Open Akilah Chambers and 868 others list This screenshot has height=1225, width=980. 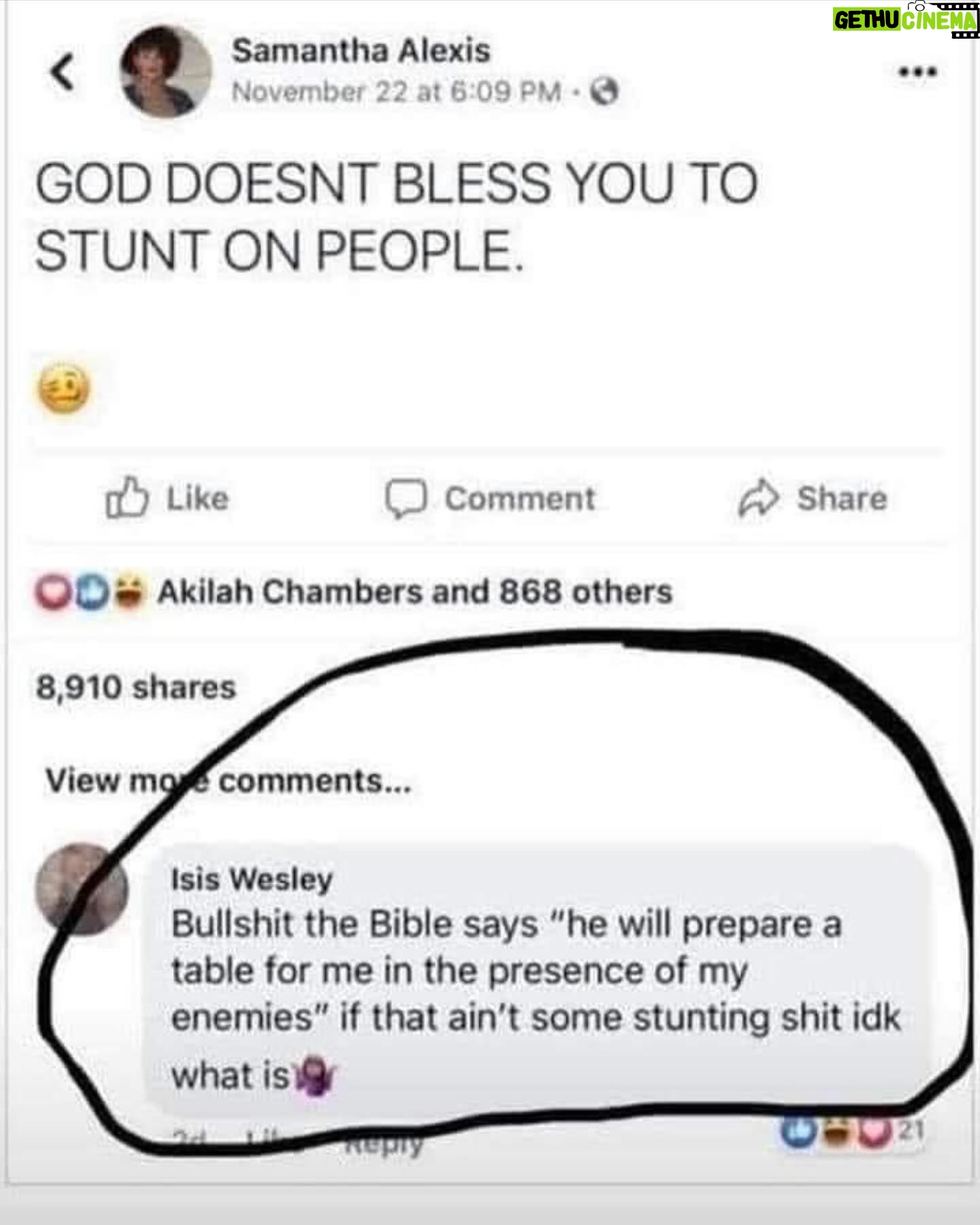tap(414, 592)
